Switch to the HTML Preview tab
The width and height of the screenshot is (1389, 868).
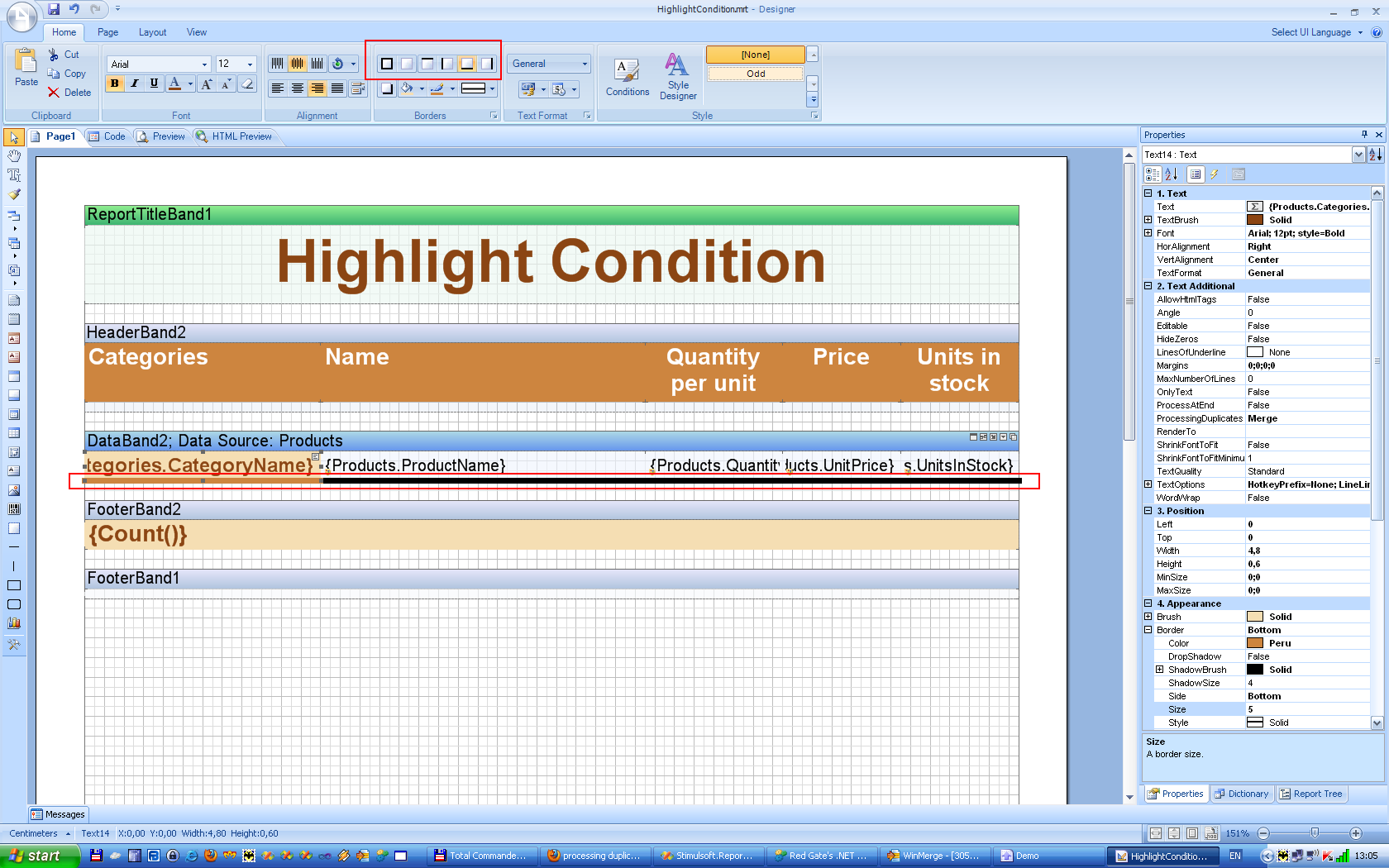(234, 136)
